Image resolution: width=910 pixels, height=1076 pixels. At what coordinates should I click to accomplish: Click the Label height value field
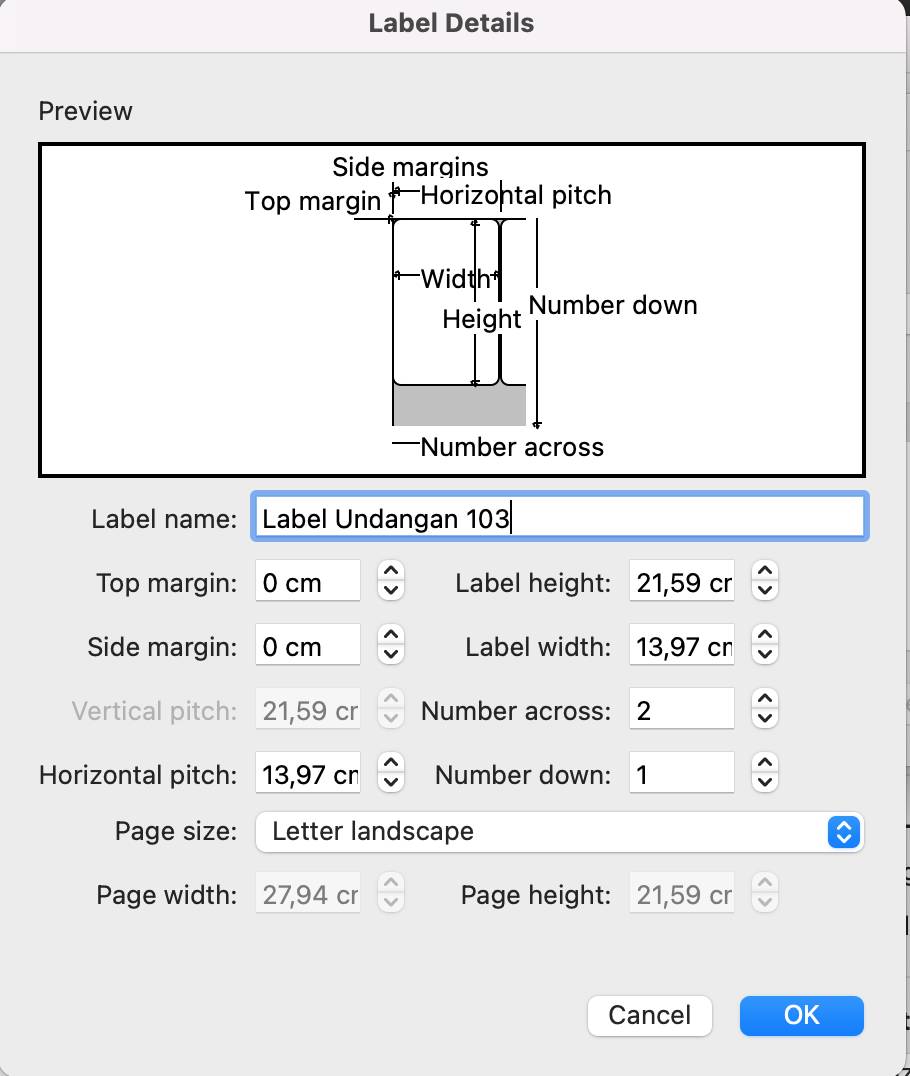681,581
